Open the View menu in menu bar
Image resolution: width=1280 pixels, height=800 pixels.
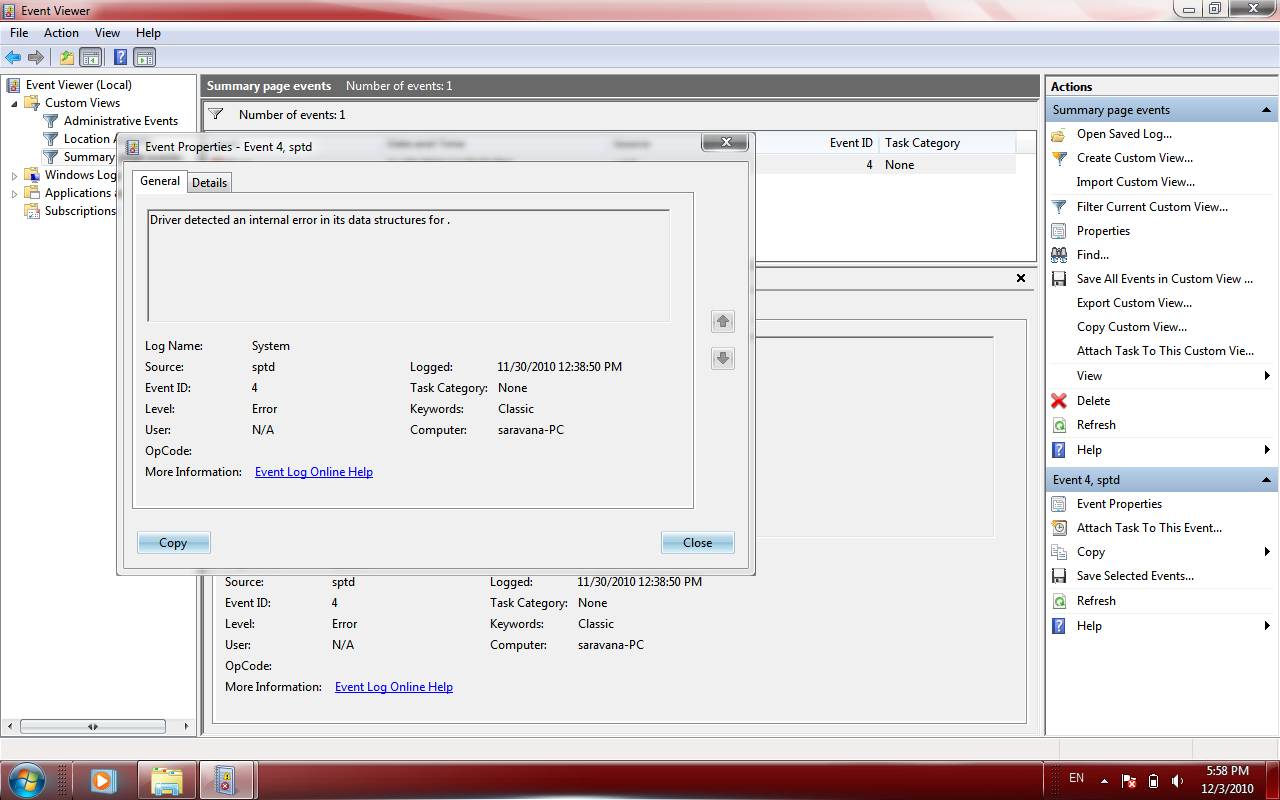[x=107, y=33]
